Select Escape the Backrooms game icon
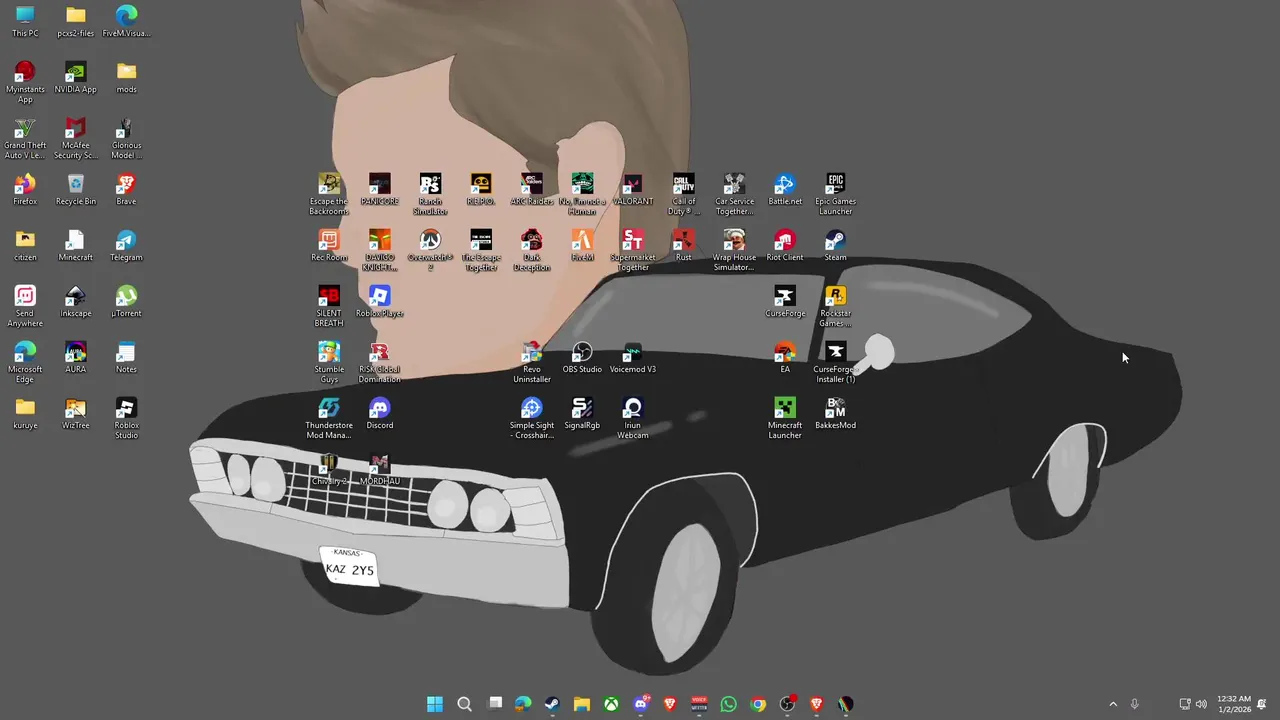Viewport: 1280px width, 720px height. click(x=329, y=194)
